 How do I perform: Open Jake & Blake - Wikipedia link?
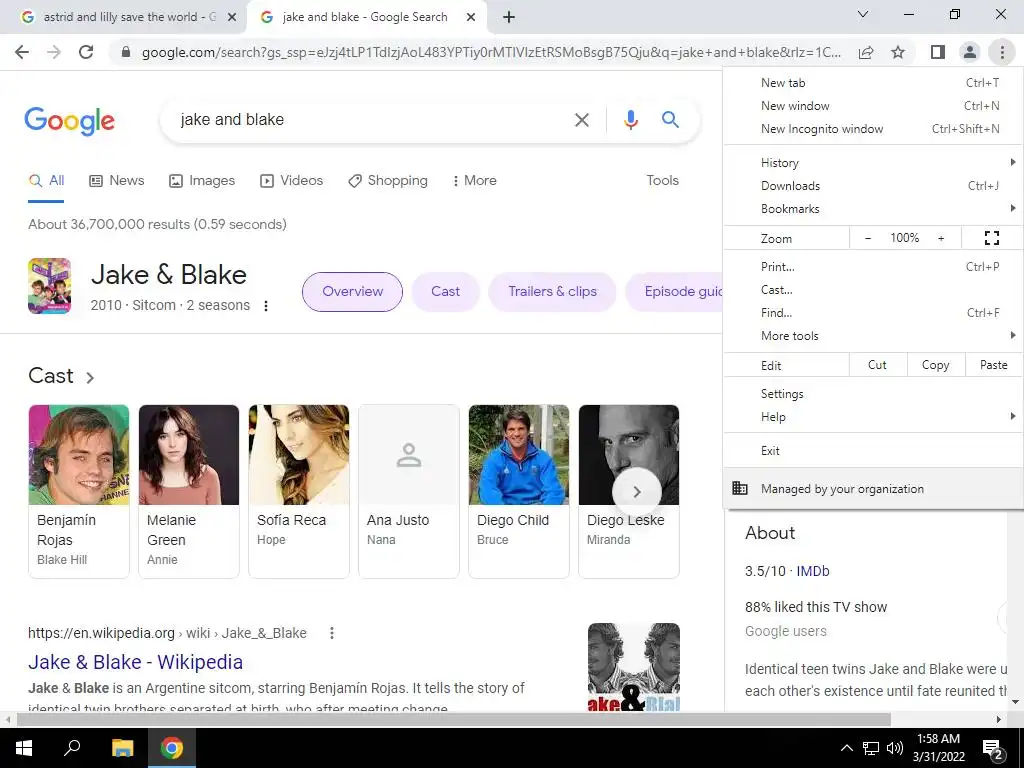click(x=135, y=662)
